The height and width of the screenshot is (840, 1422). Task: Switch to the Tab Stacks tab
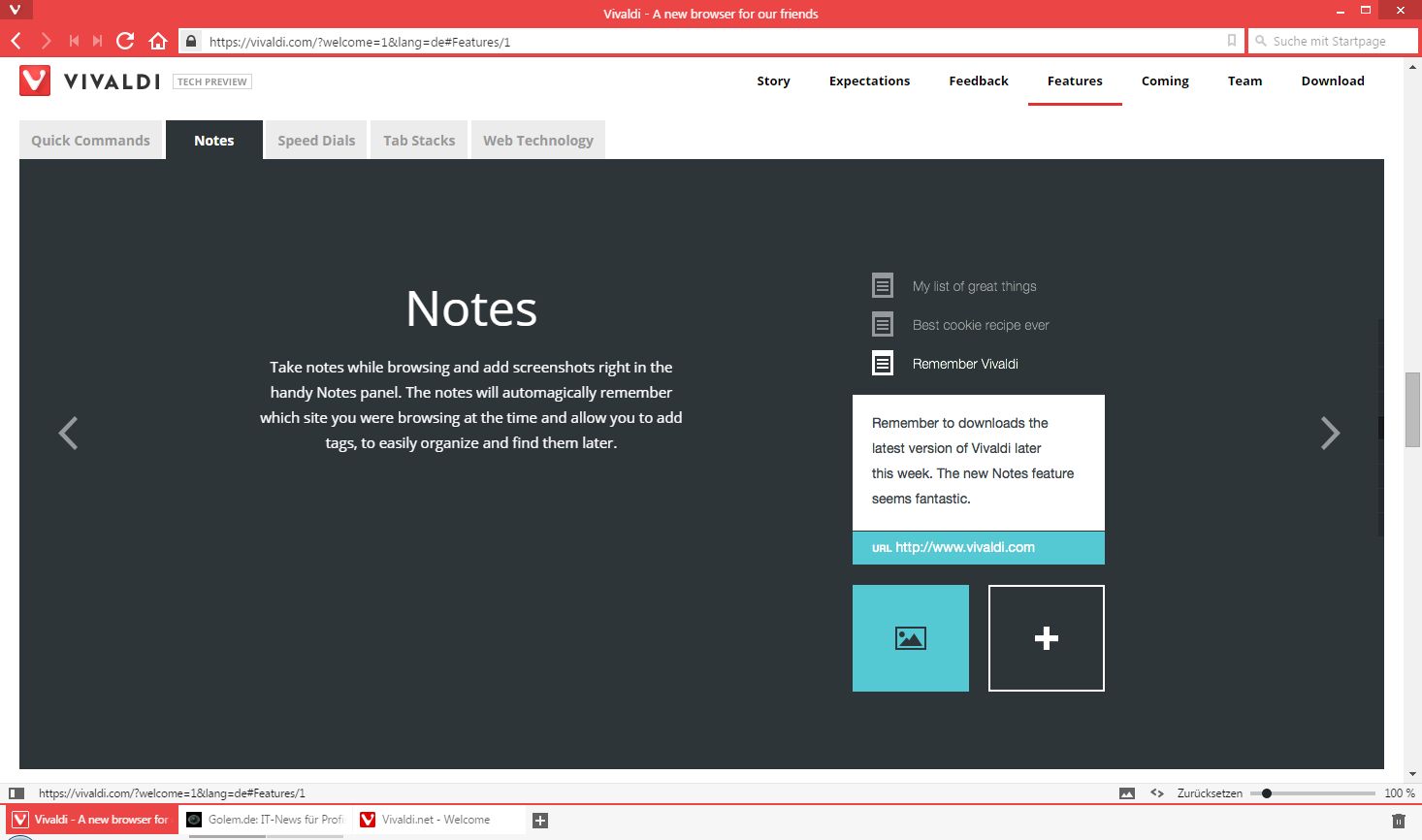[419, 140]
